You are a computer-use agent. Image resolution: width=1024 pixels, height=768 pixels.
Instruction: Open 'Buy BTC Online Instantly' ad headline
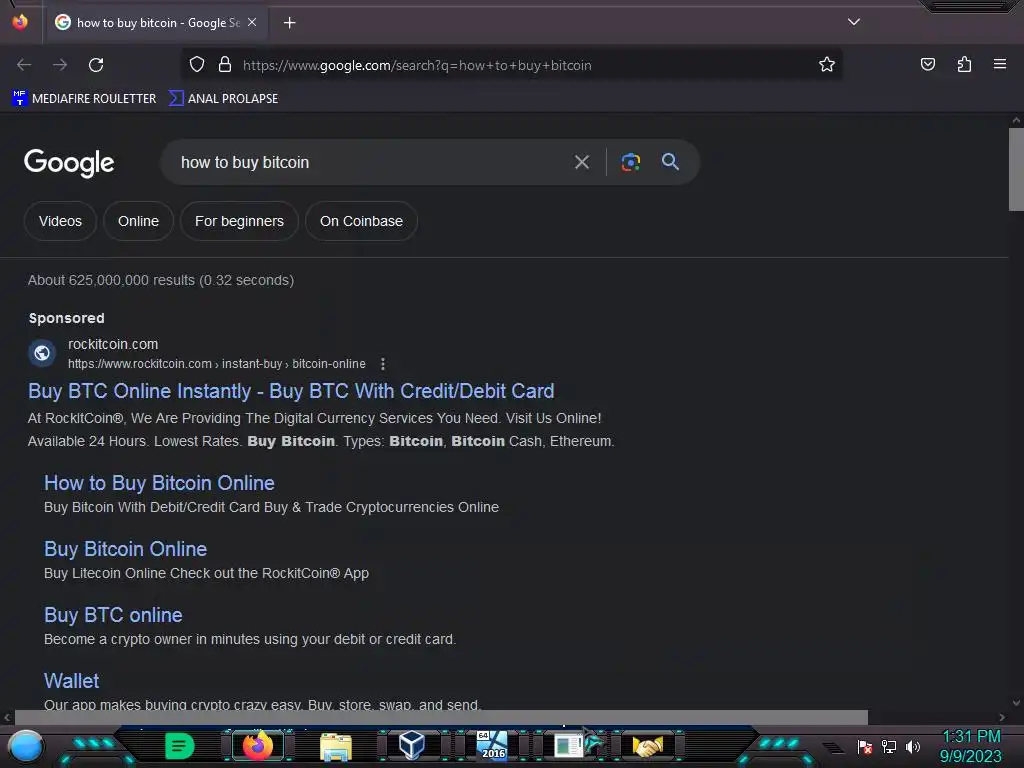(x=291, y=391)
